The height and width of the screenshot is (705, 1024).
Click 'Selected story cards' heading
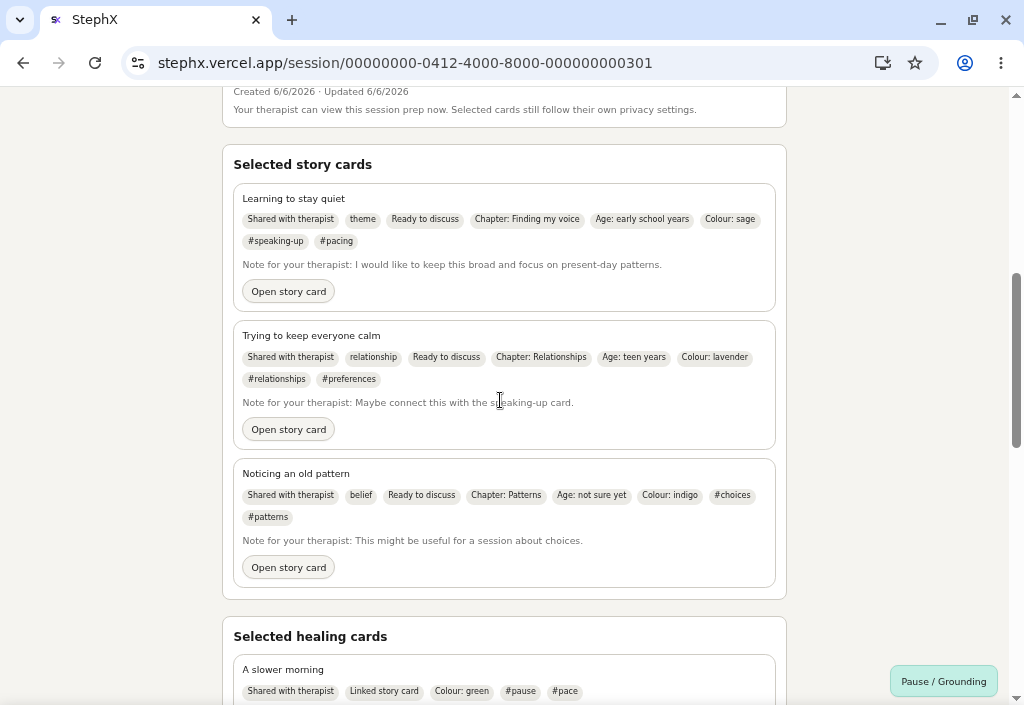pos(302,165)
